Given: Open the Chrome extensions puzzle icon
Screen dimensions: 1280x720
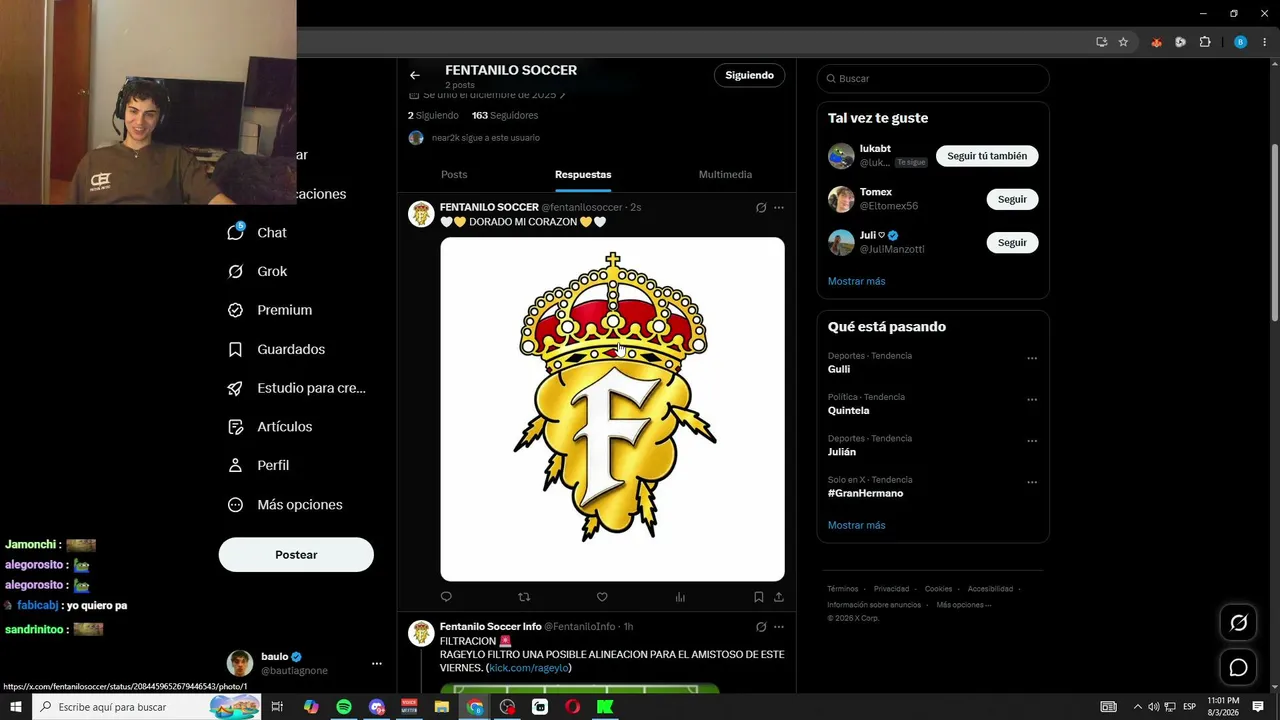Looking at the screenshot, I should pyautogui.click(x=1205, y=42).
